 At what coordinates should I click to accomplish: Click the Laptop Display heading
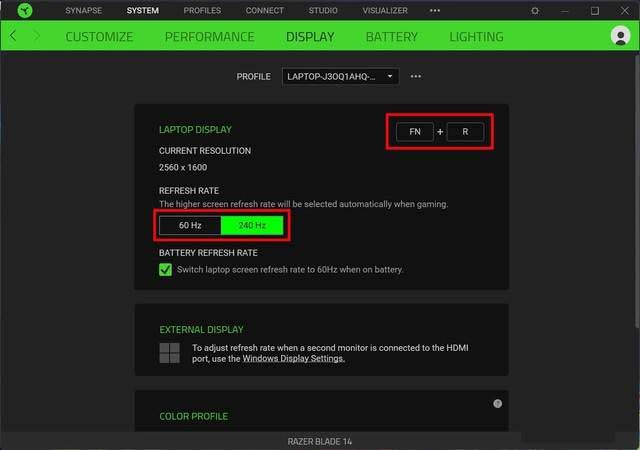[x=195, y=130]
